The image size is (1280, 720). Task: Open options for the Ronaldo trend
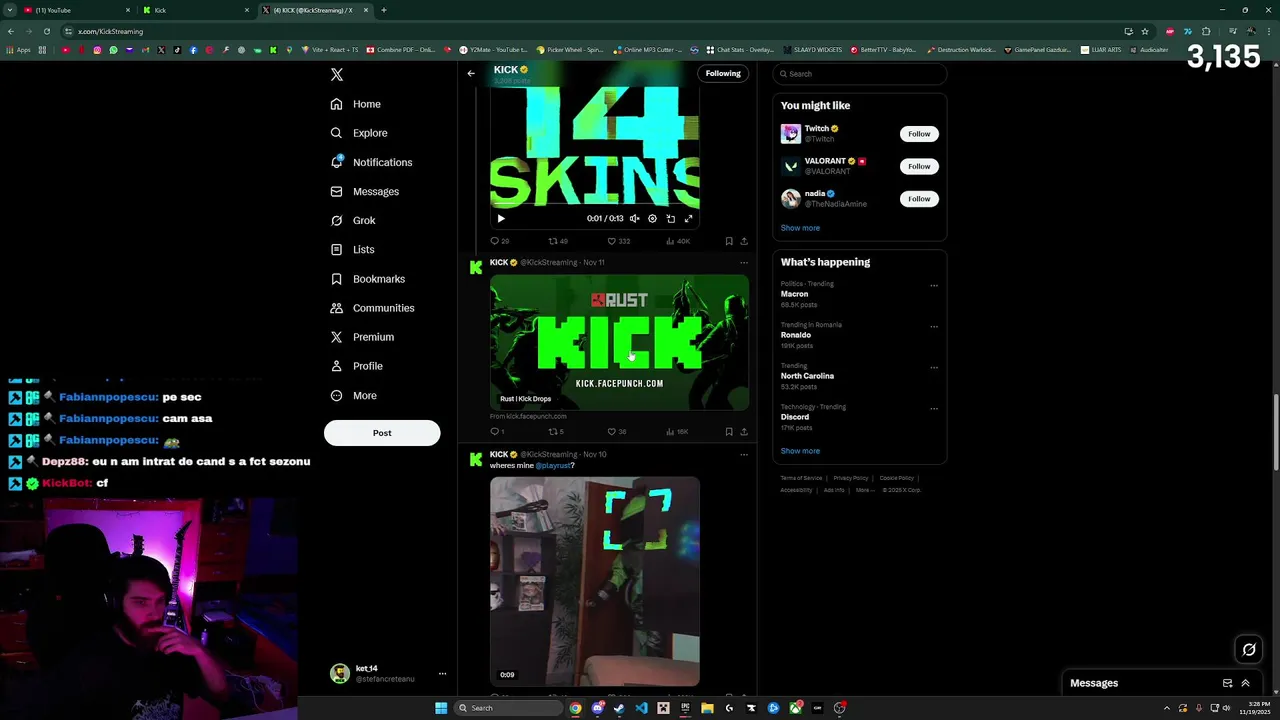934,327
